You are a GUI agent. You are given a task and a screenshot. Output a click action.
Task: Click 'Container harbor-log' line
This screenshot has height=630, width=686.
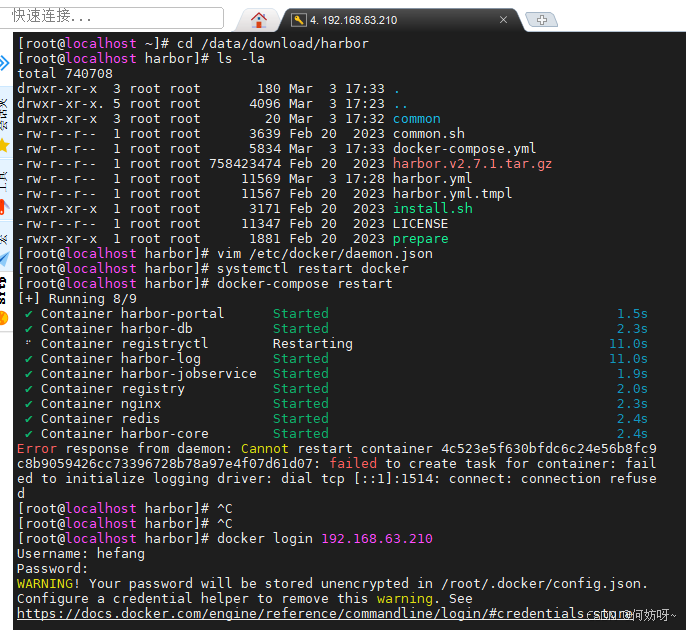[121, 358]
